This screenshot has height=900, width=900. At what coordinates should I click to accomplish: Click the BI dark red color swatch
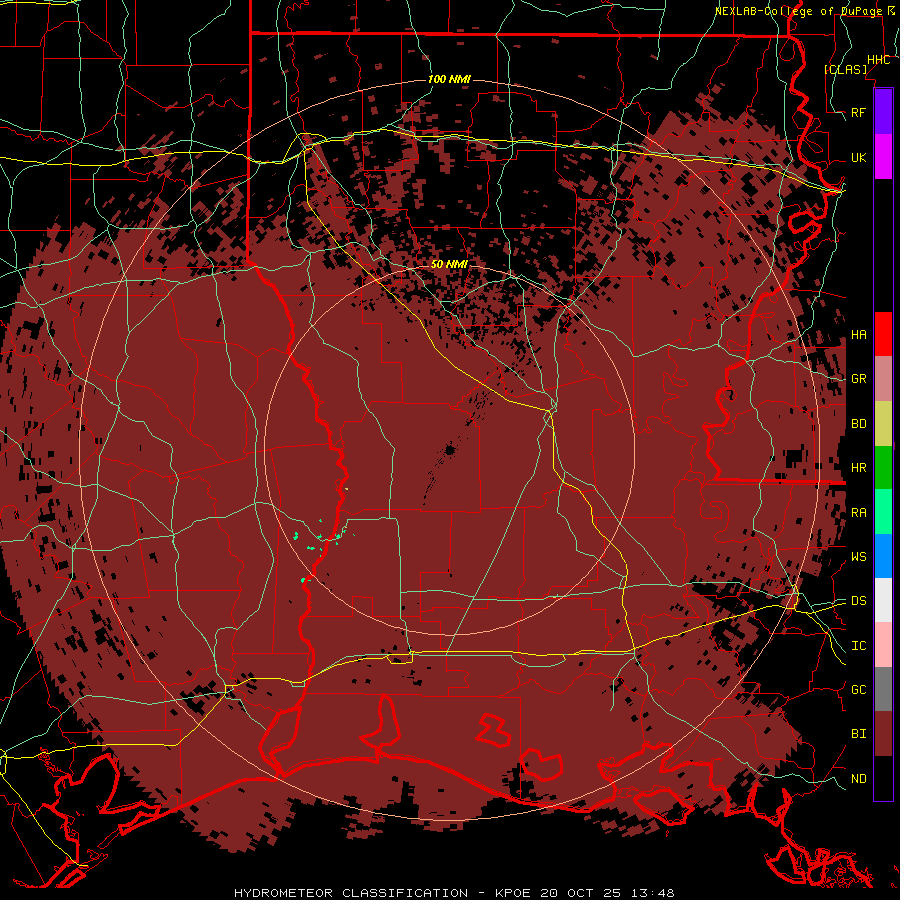click(x=883, y=734)
